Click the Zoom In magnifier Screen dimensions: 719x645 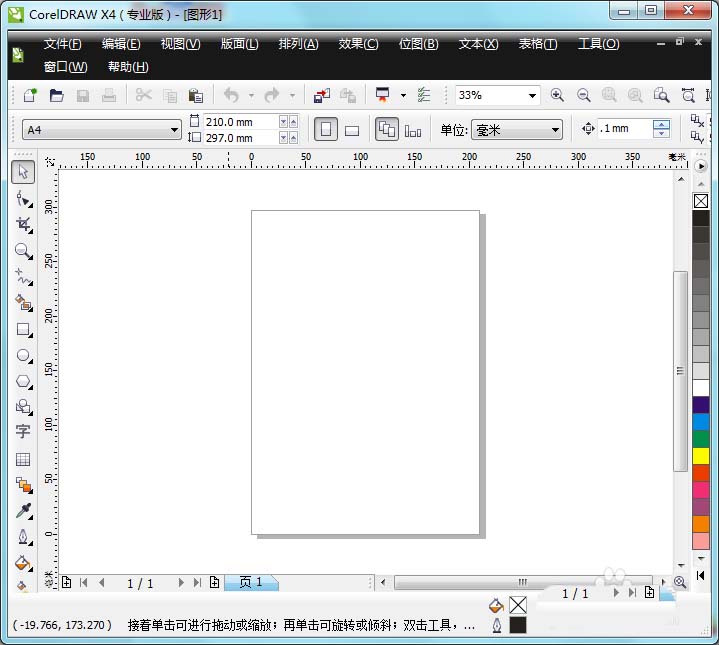click(557, 95)
